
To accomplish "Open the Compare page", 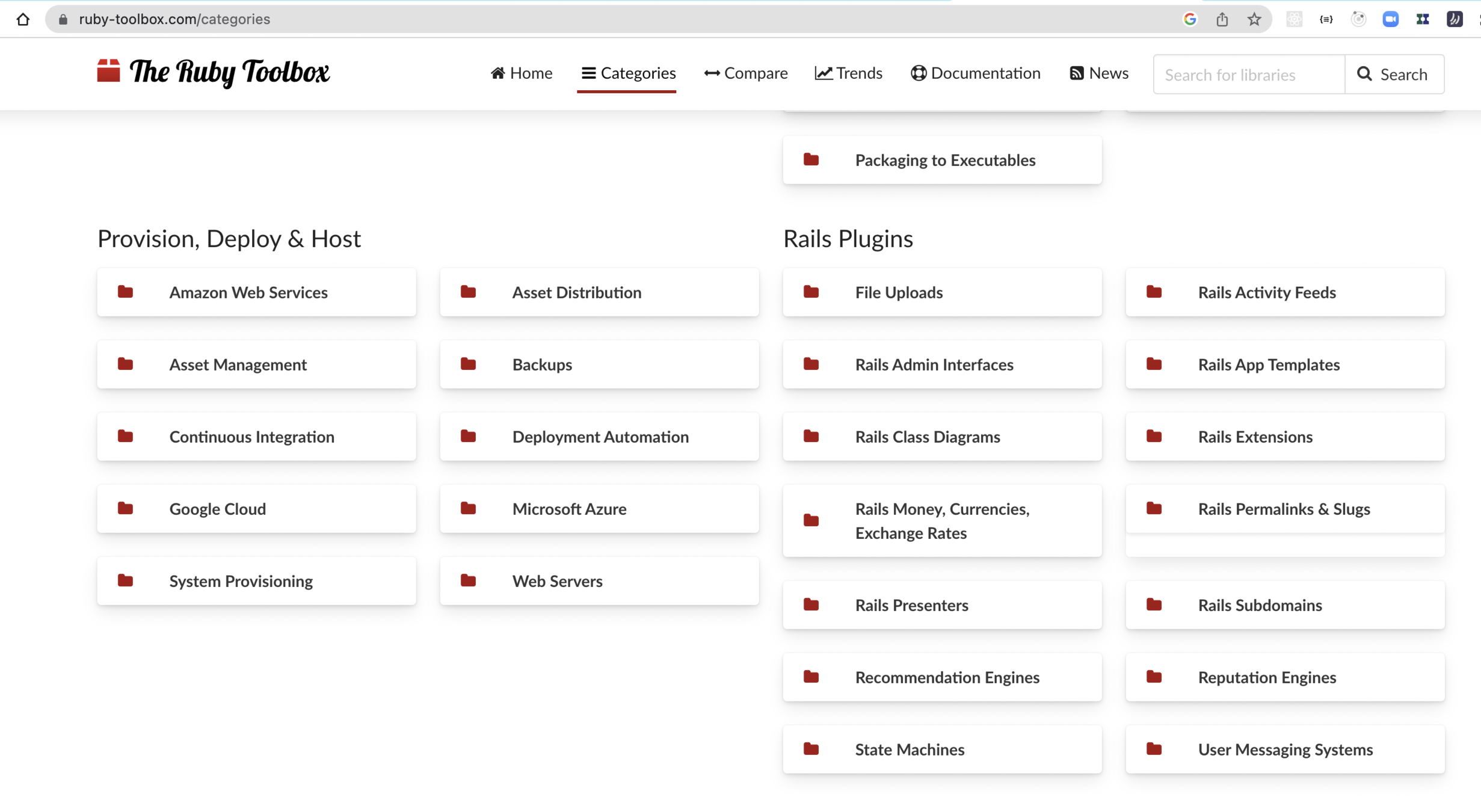I will point(746,73).
